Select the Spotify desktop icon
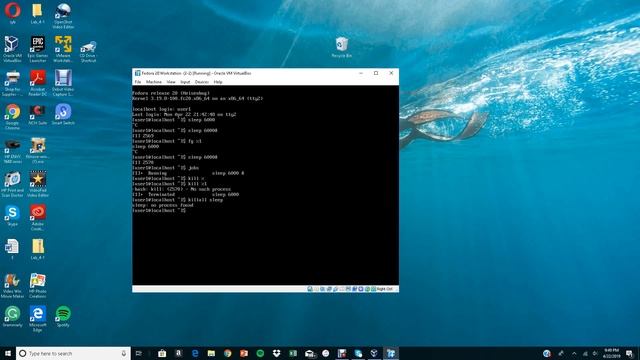This screenshot has width=640, height=360. [x=63, y=317]
